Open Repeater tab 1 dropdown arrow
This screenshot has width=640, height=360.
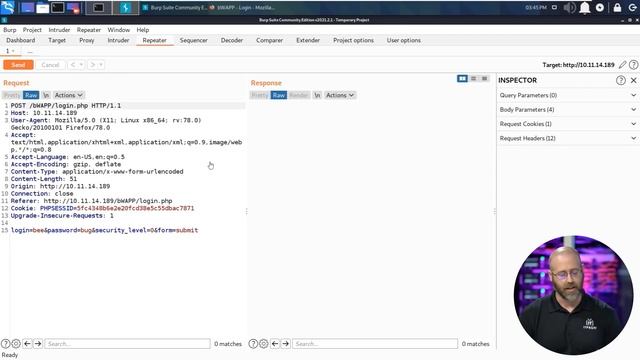click(13, 51)
